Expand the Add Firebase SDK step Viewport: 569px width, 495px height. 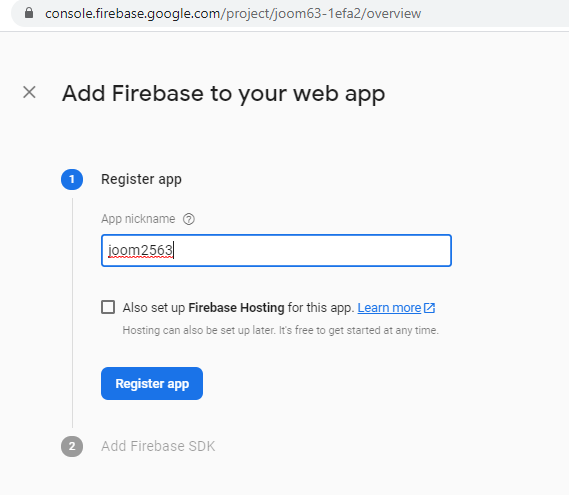[x=158, y=446]
